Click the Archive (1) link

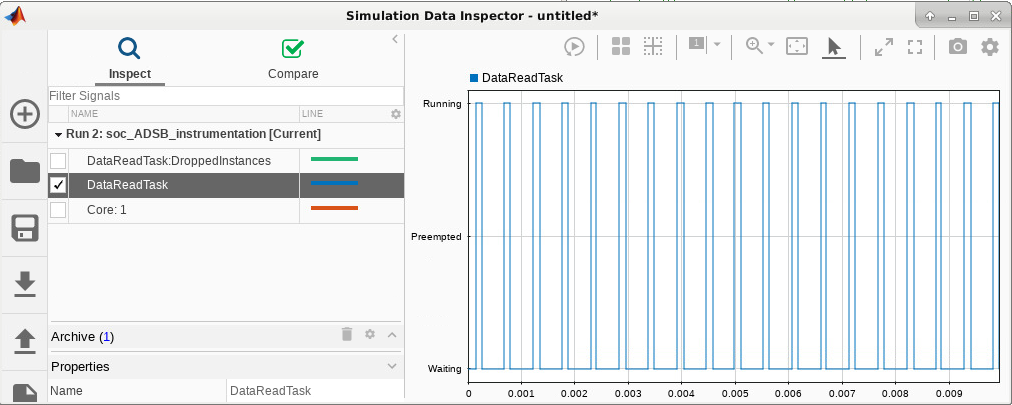[107, 336]
